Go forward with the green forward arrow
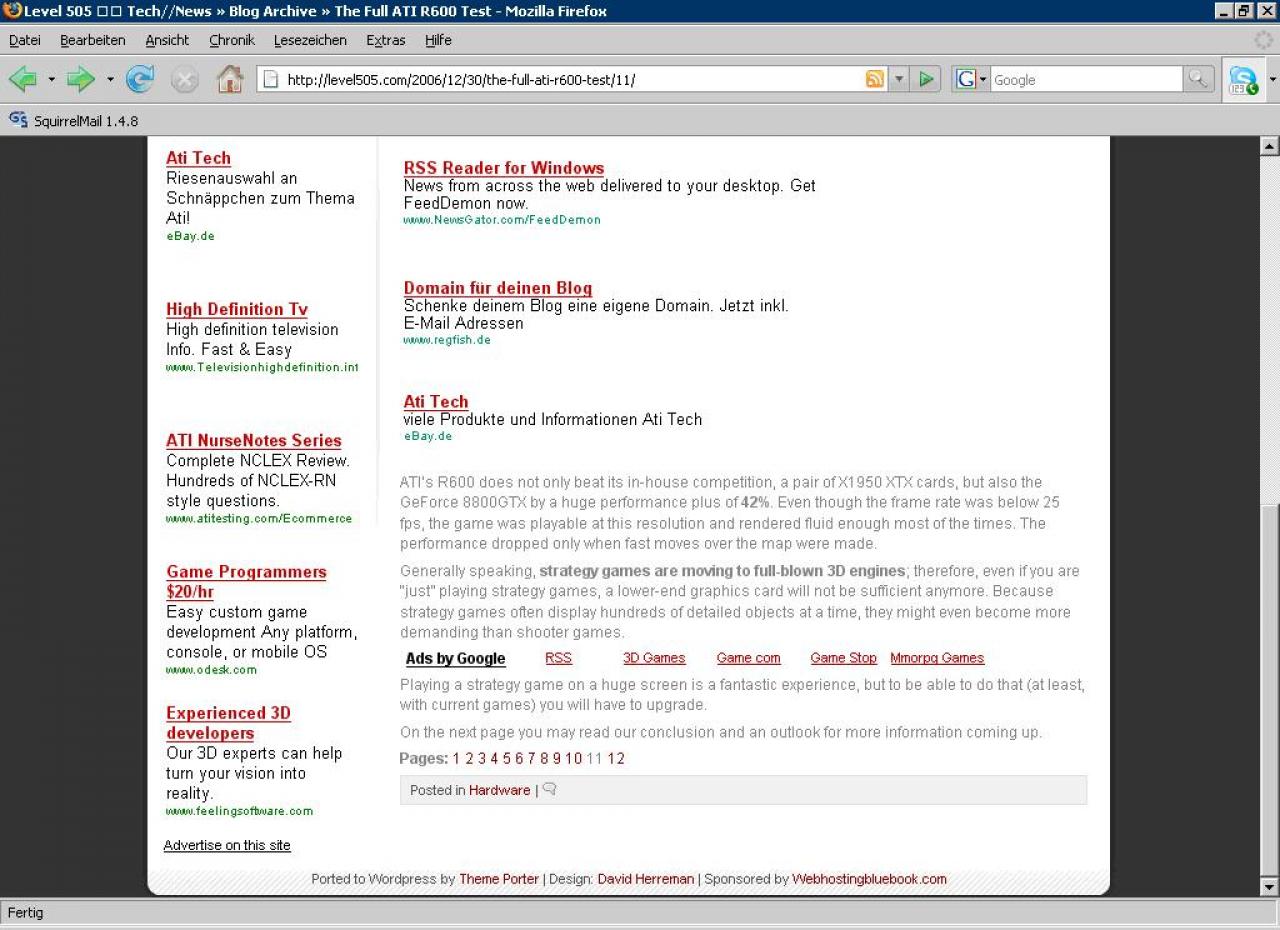The height and width of the screenshot is (930, 1280). (81, 79)
